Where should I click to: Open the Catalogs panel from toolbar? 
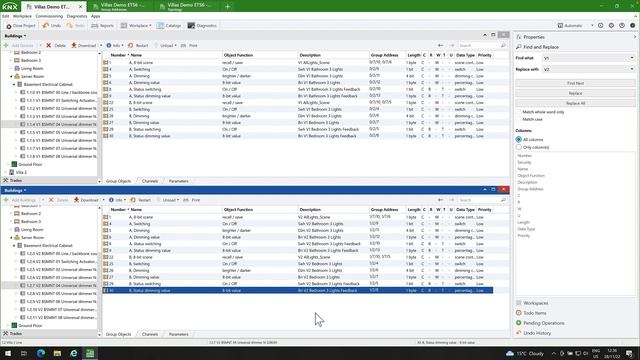(169, 26)
